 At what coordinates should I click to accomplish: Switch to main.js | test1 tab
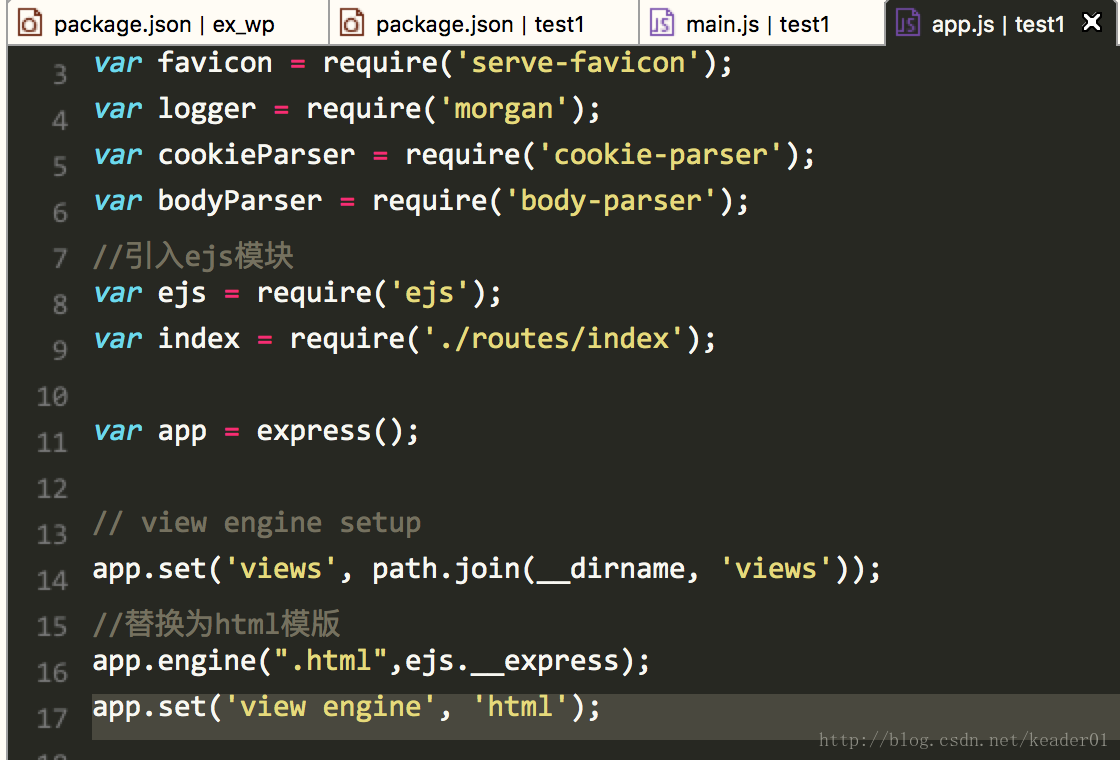[762, 24]
